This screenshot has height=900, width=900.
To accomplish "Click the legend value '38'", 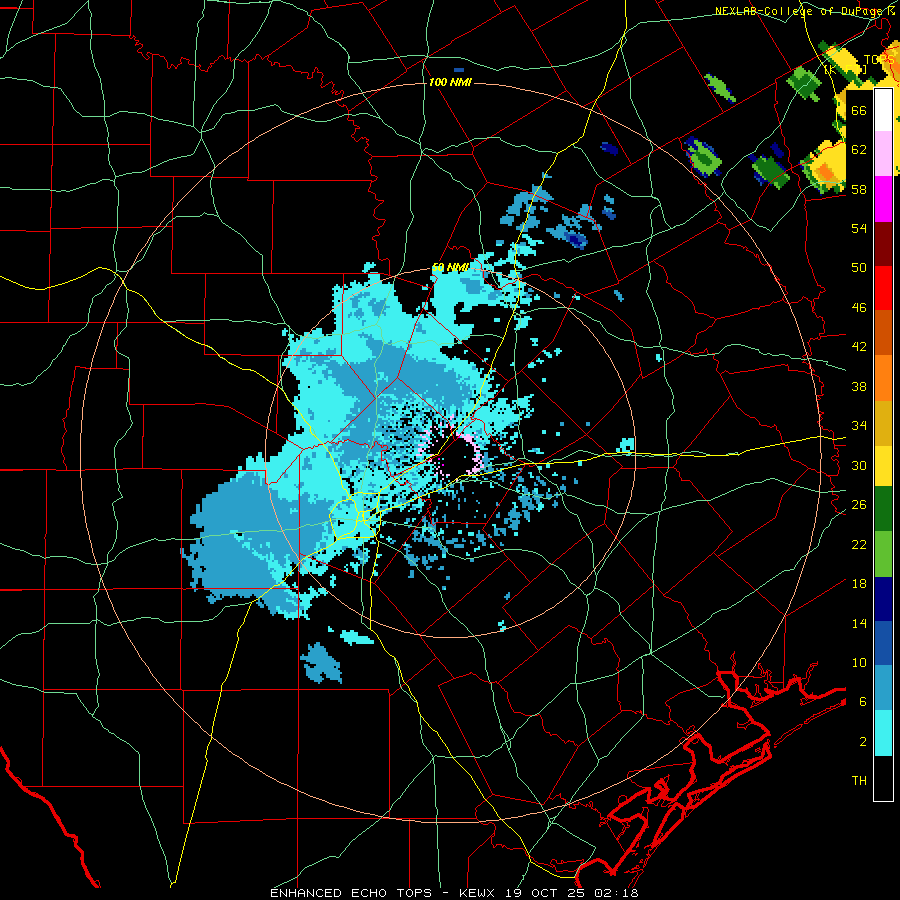I will [859, 386].
